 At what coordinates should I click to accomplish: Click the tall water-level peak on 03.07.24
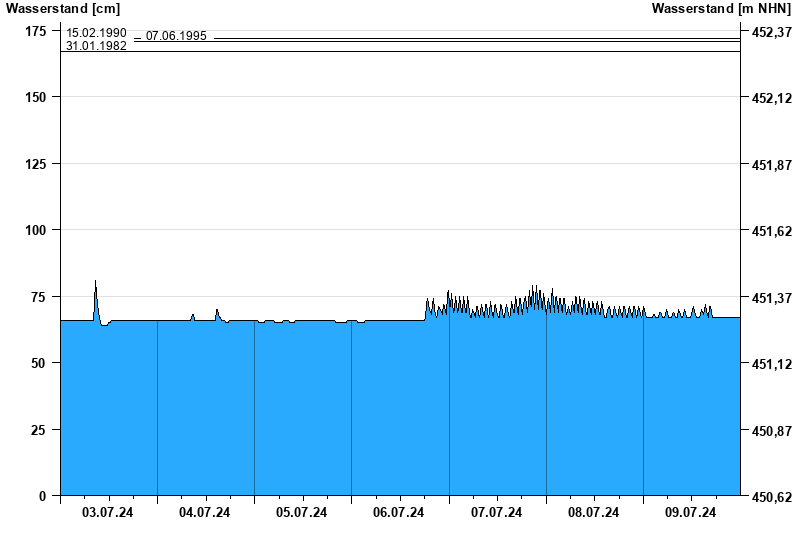pyautogui.click(x=96, y=285)
